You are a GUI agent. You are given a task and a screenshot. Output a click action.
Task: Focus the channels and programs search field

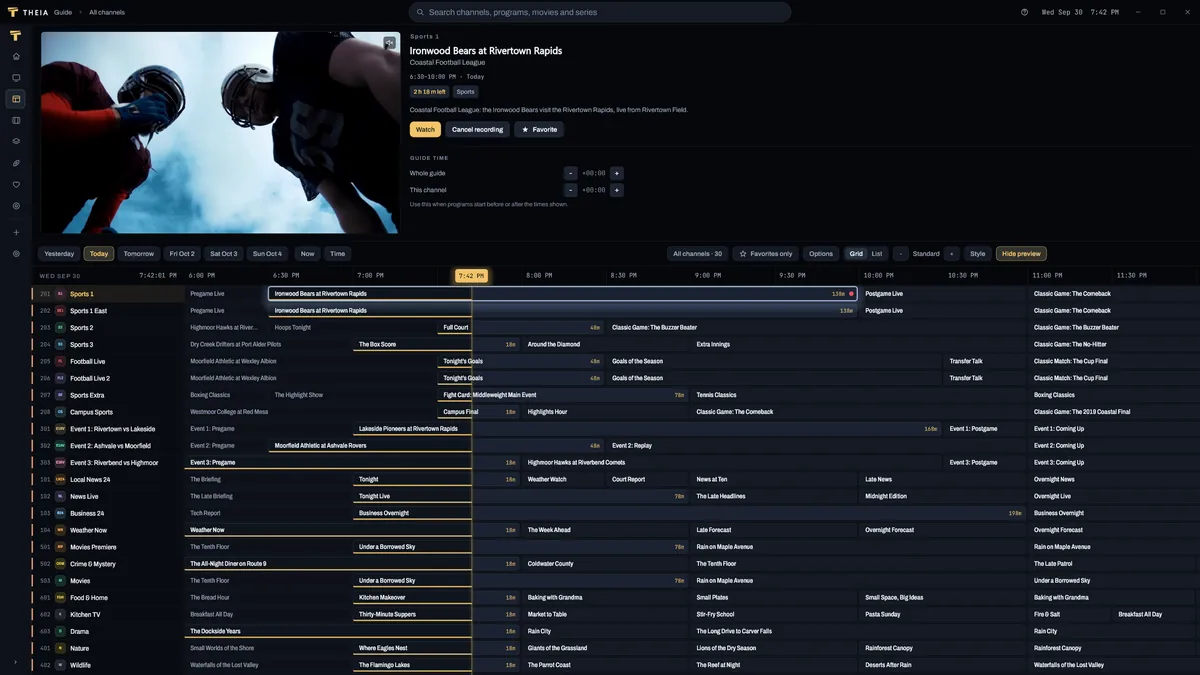[x=600, y=12]
